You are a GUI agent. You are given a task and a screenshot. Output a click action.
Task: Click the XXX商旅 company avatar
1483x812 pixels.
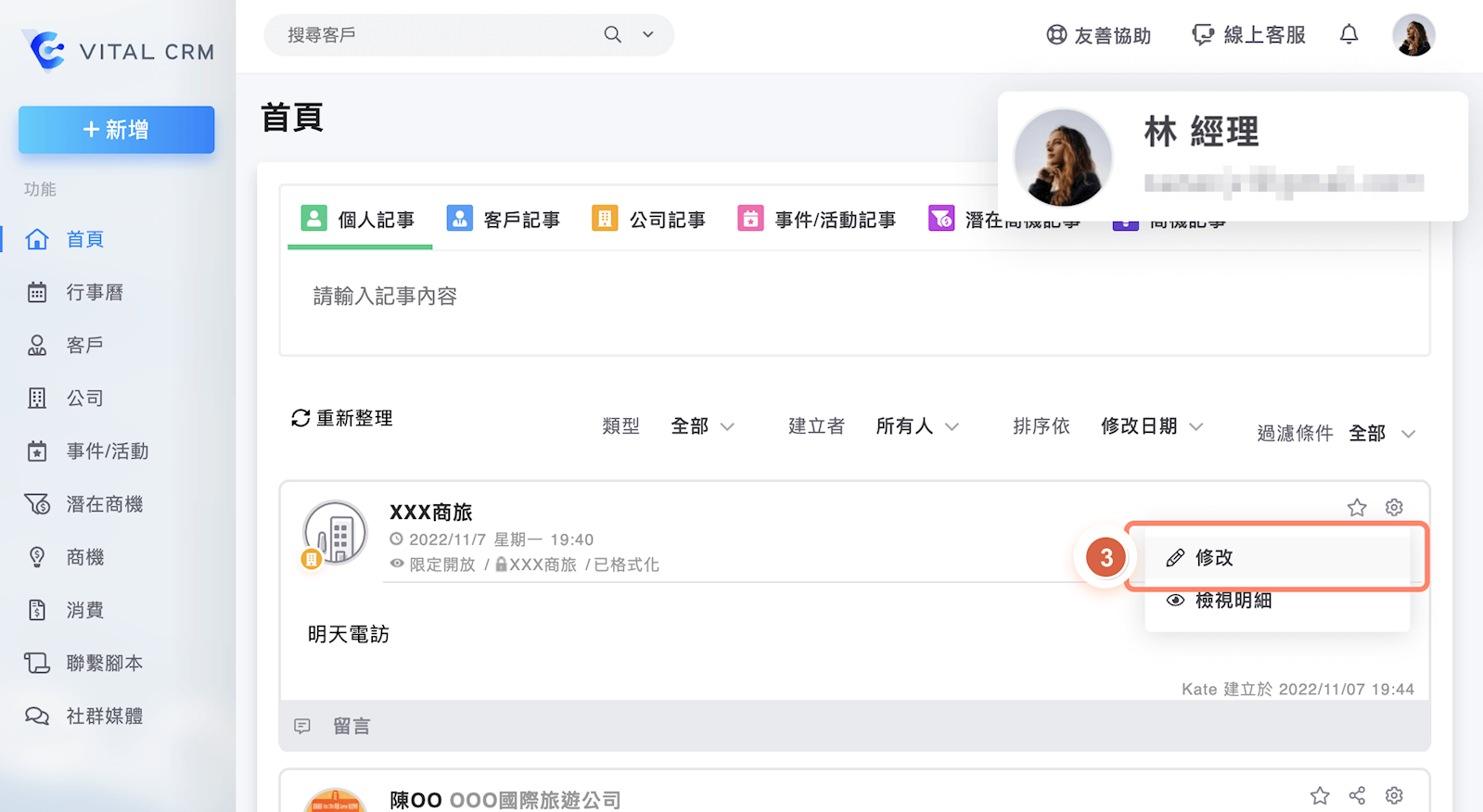tap(335, 534)
